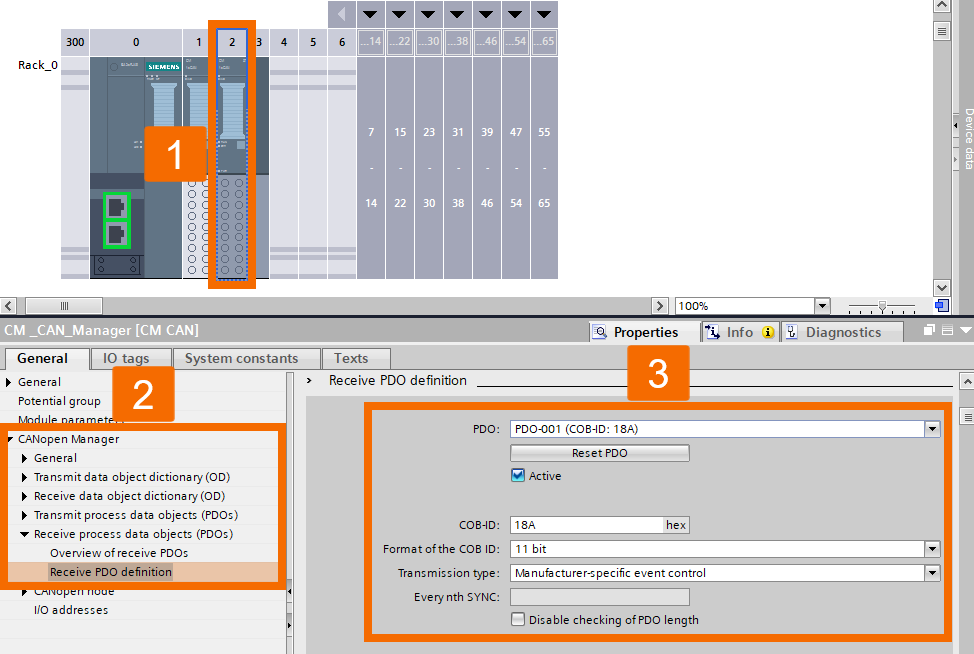
Task: Click the horizontal scroll left arrow
Action: (8, 306)
